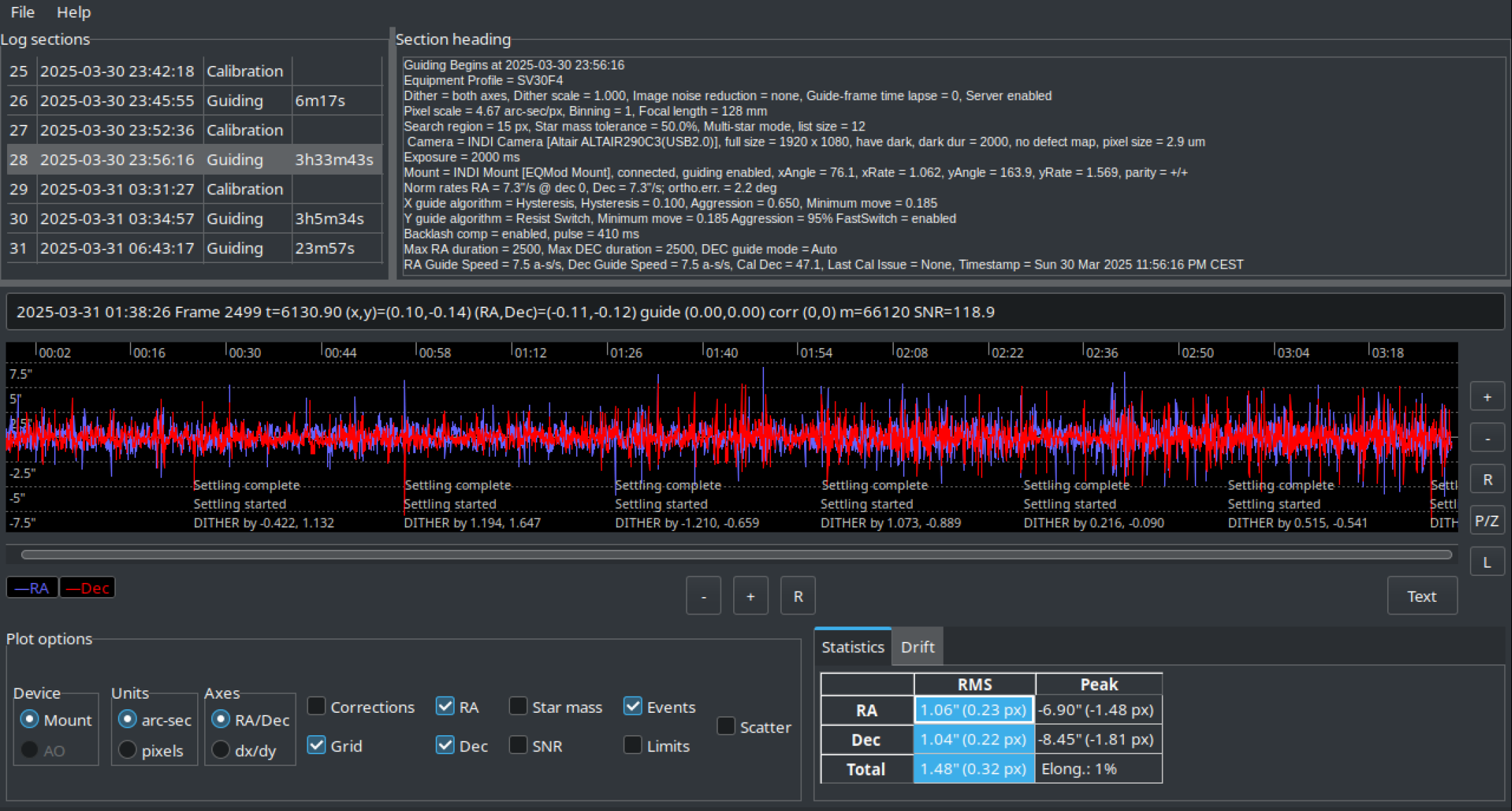Viewport: 1512px width, 811px height.
Task: Click horizontal reset R button below graph
Action: tap(798, 596)
